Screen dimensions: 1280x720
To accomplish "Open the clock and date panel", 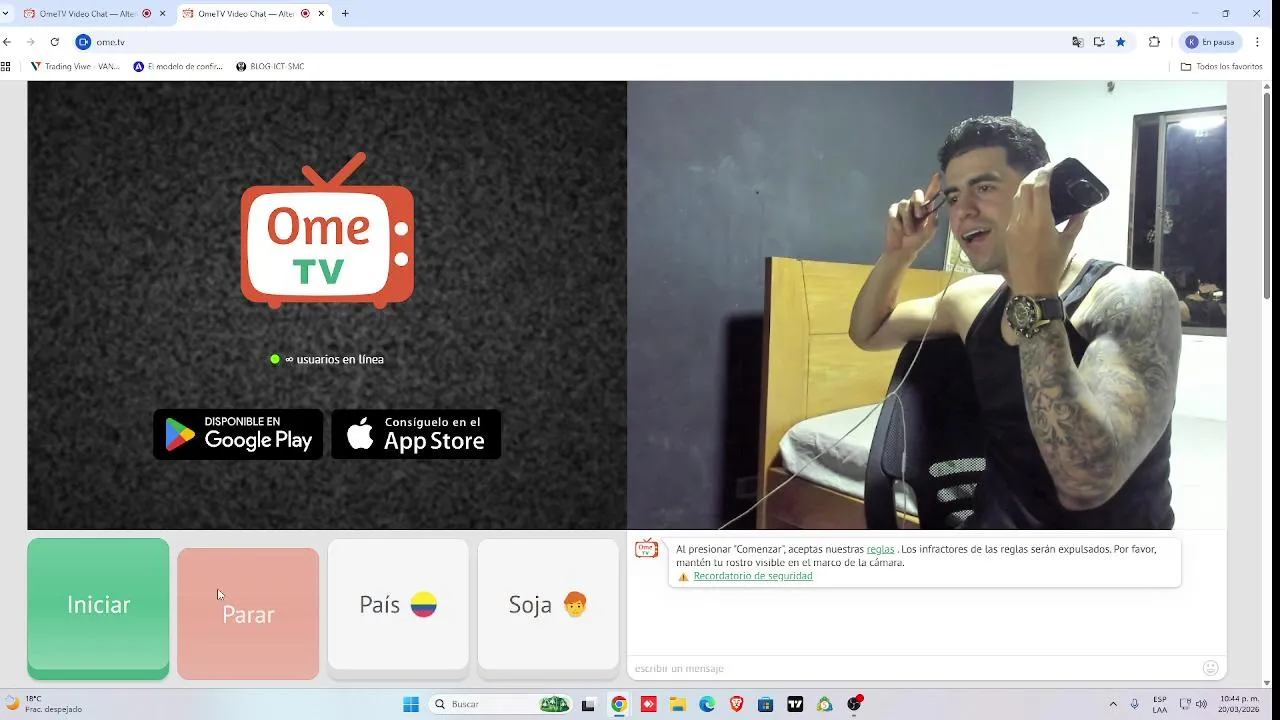I will point(1238,704).
